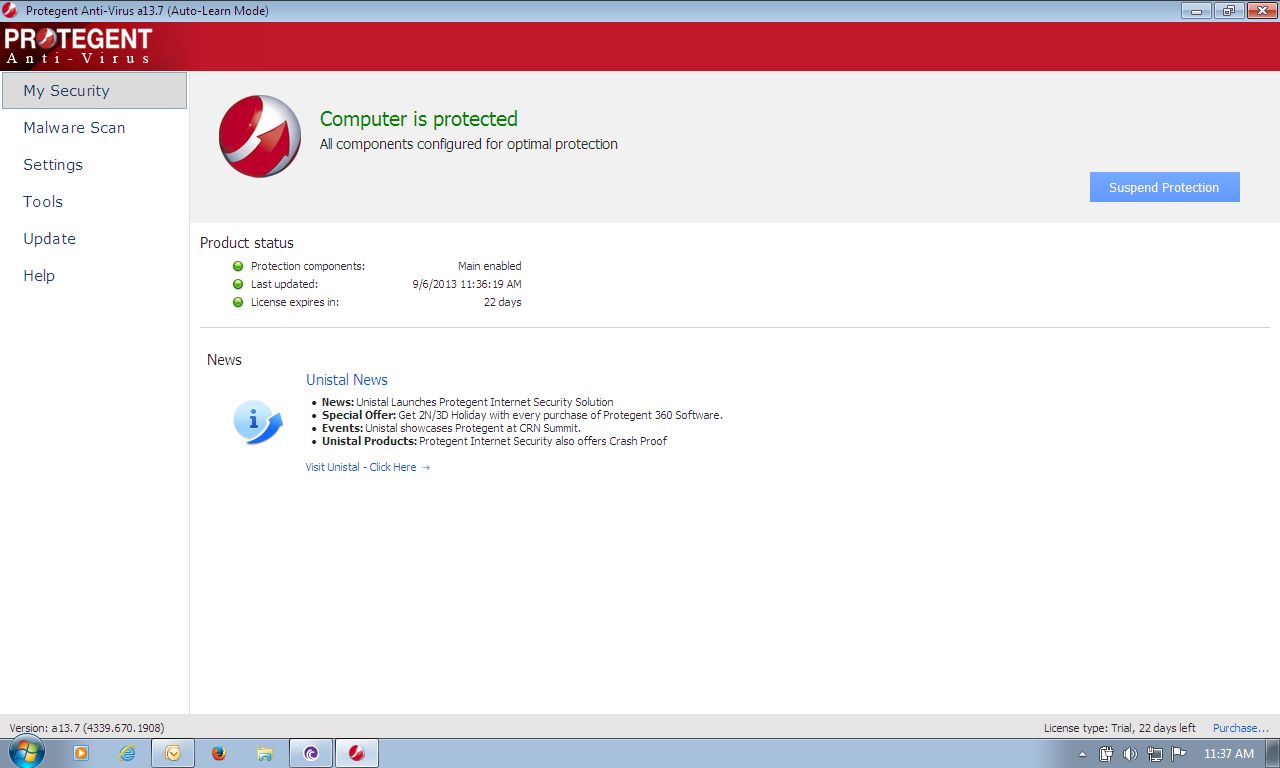Click the 'Protection components:' label
The height and width of the screenshot is (768, 1280).
pos(308,266)
